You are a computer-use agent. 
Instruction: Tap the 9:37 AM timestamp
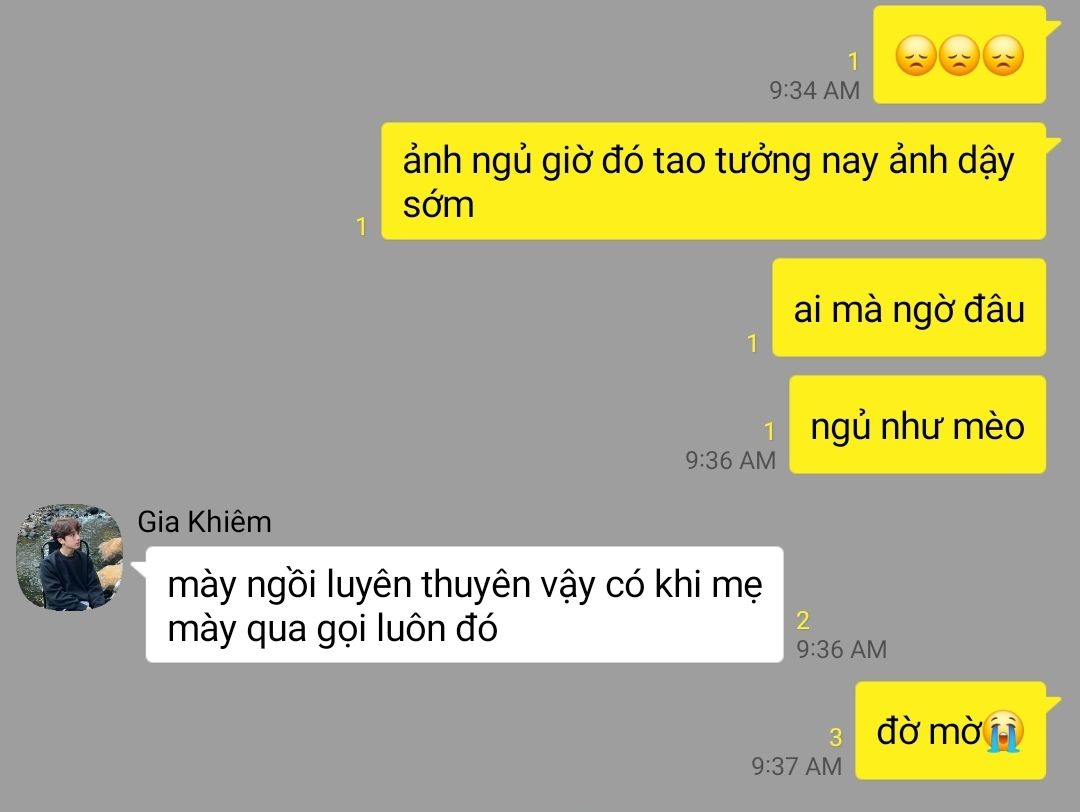(797, 766)
